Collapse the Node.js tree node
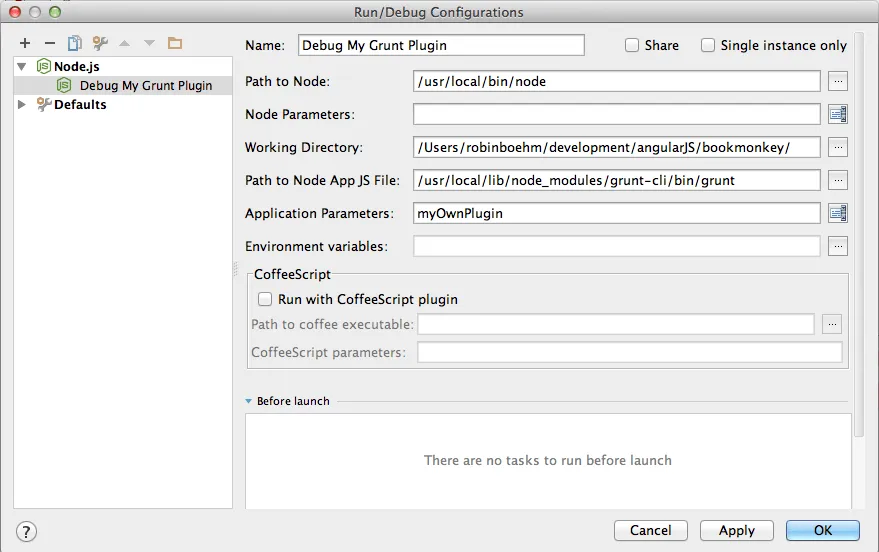The height and width of the screenshot is (552, 879). click(22, 67)
